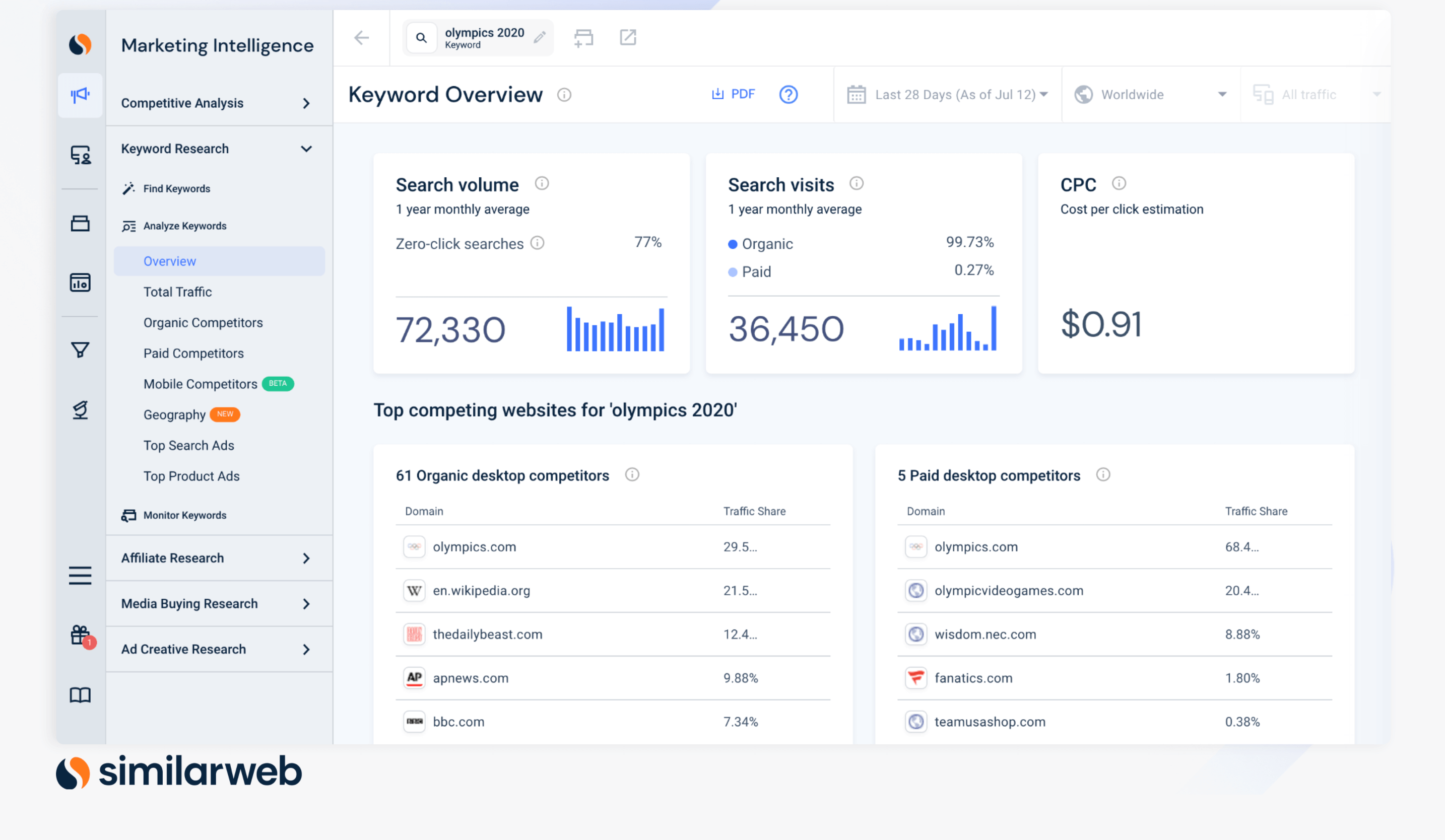Viewport: 1445px width, 840px height.
Task: Click the share/export icon next to edit pencil
Action: 628,37
